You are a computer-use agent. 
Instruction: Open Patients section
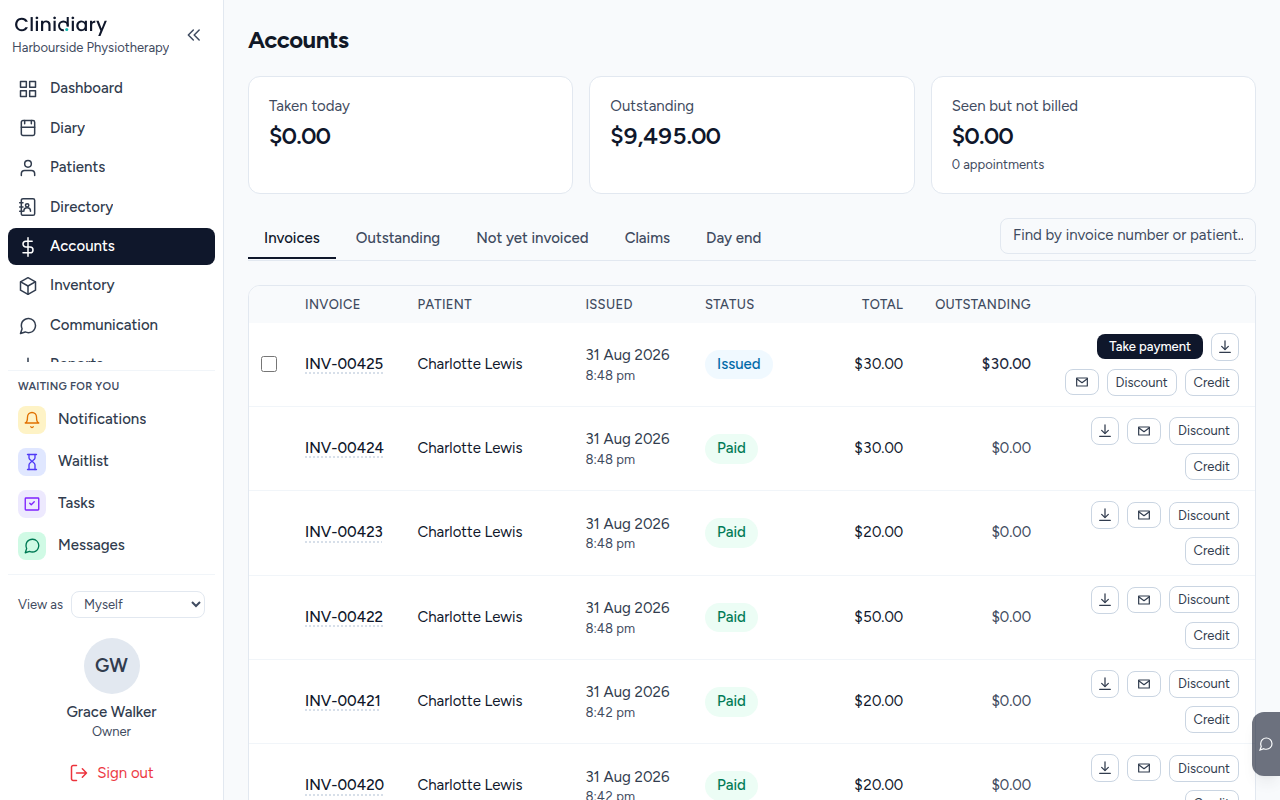(111, 167)
